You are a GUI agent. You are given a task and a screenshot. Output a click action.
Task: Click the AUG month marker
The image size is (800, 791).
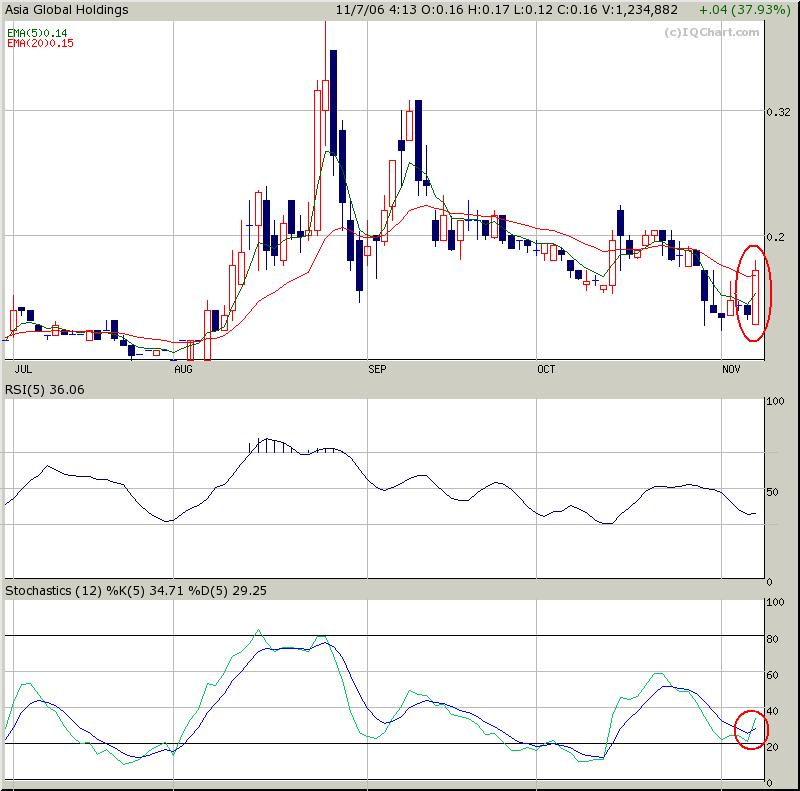coord(183,370)
